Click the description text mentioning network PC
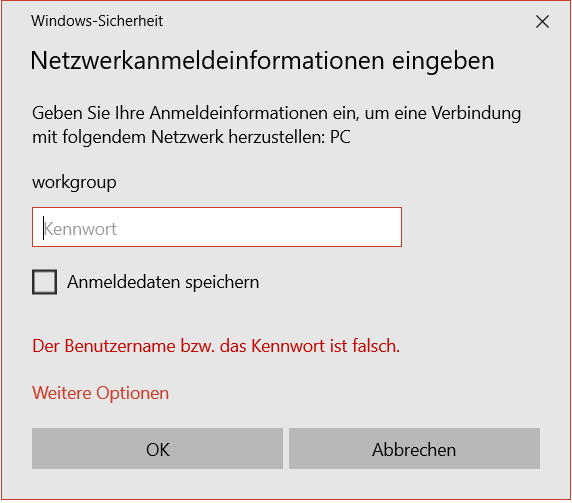 pos(276,125)
